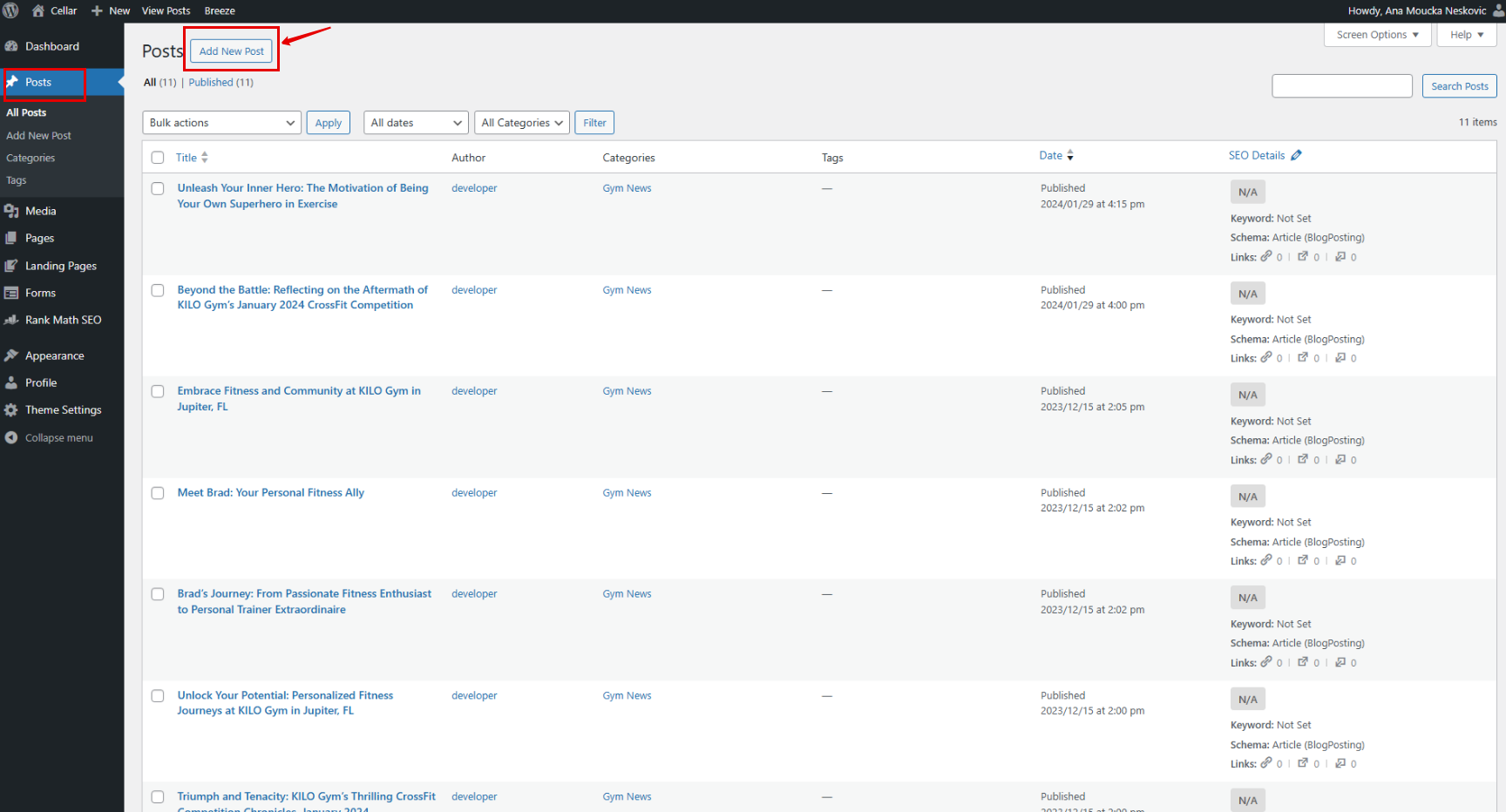Click the Add New Post button
The image size is (1506, 812).
coord(231,51)
